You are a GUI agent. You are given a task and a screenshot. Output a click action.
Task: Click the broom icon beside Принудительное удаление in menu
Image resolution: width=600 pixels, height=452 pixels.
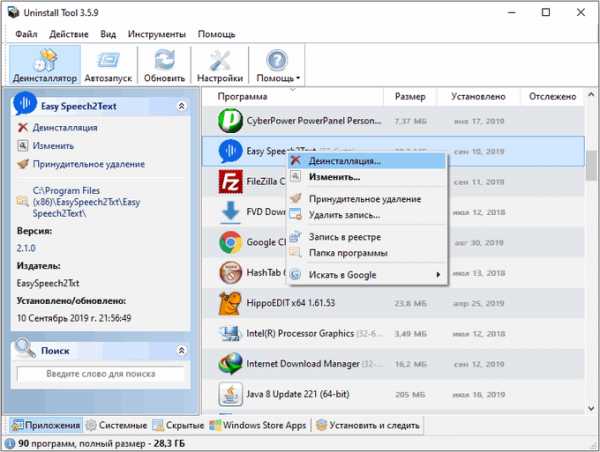[295, 198]
